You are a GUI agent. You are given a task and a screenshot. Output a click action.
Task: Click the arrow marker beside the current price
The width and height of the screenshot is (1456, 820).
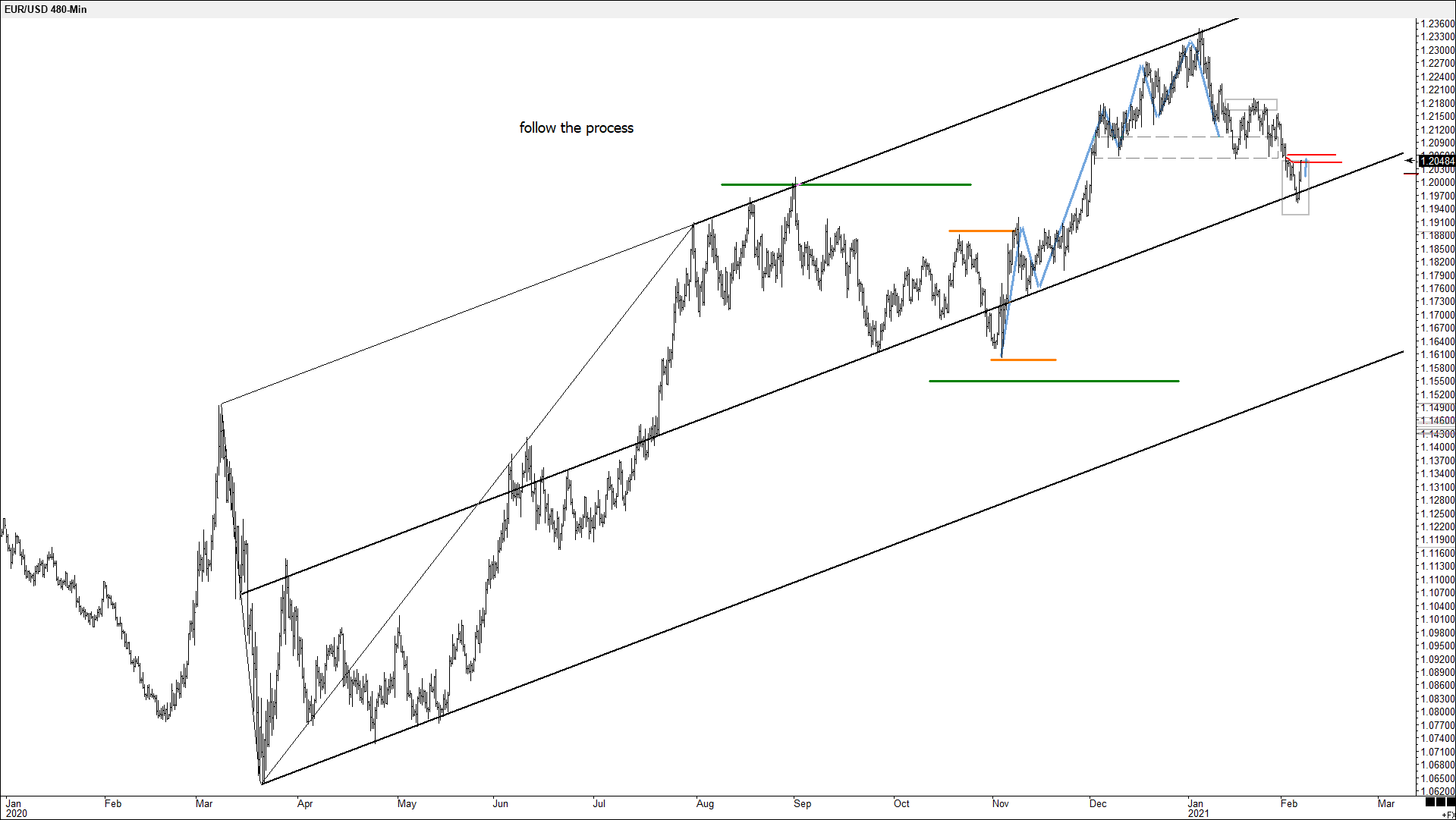(x=1409, y=161)
